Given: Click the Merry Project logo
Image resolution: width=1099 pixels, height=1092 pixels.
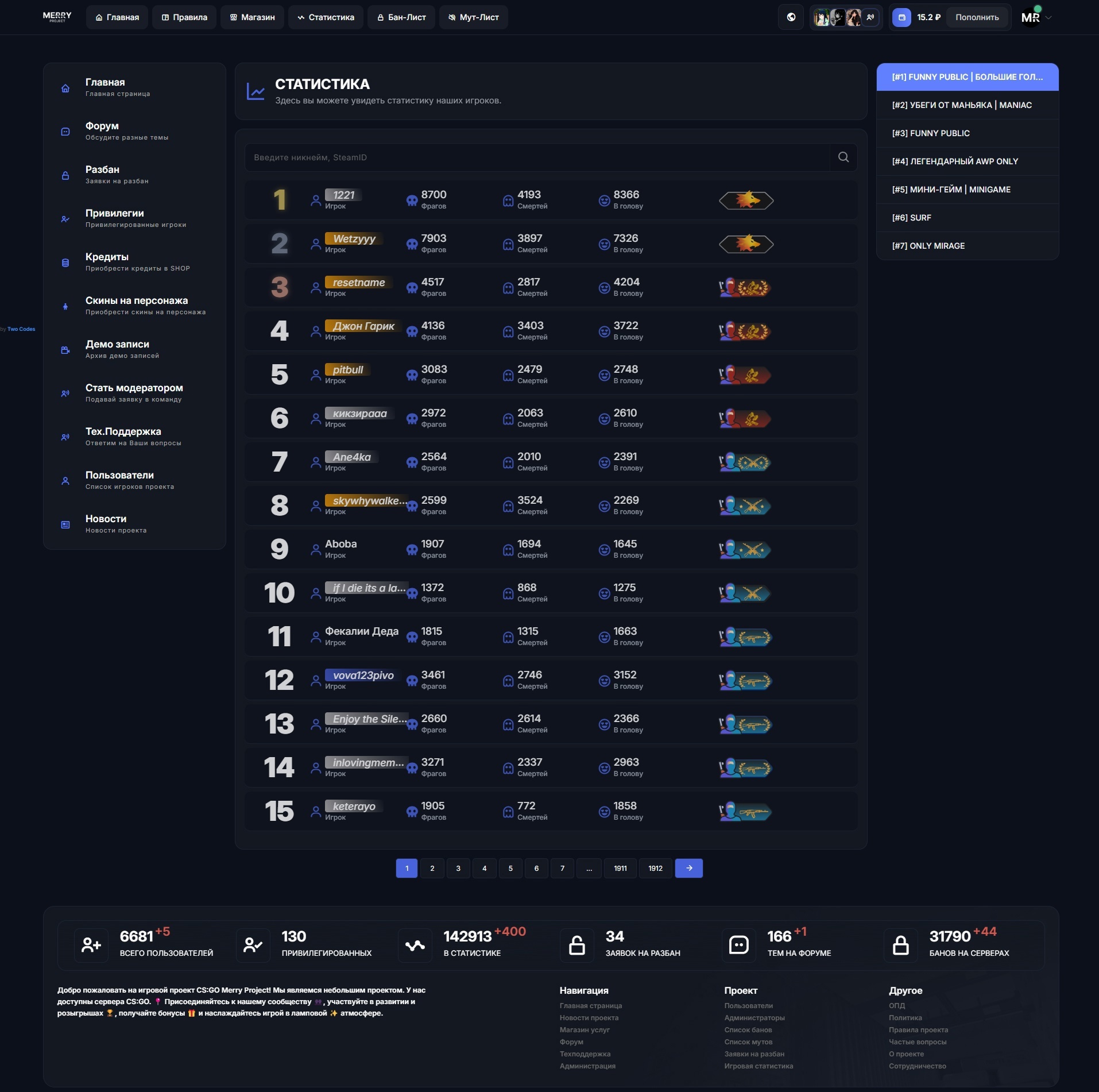Looking at the screenshot, I should click(57, 17).
